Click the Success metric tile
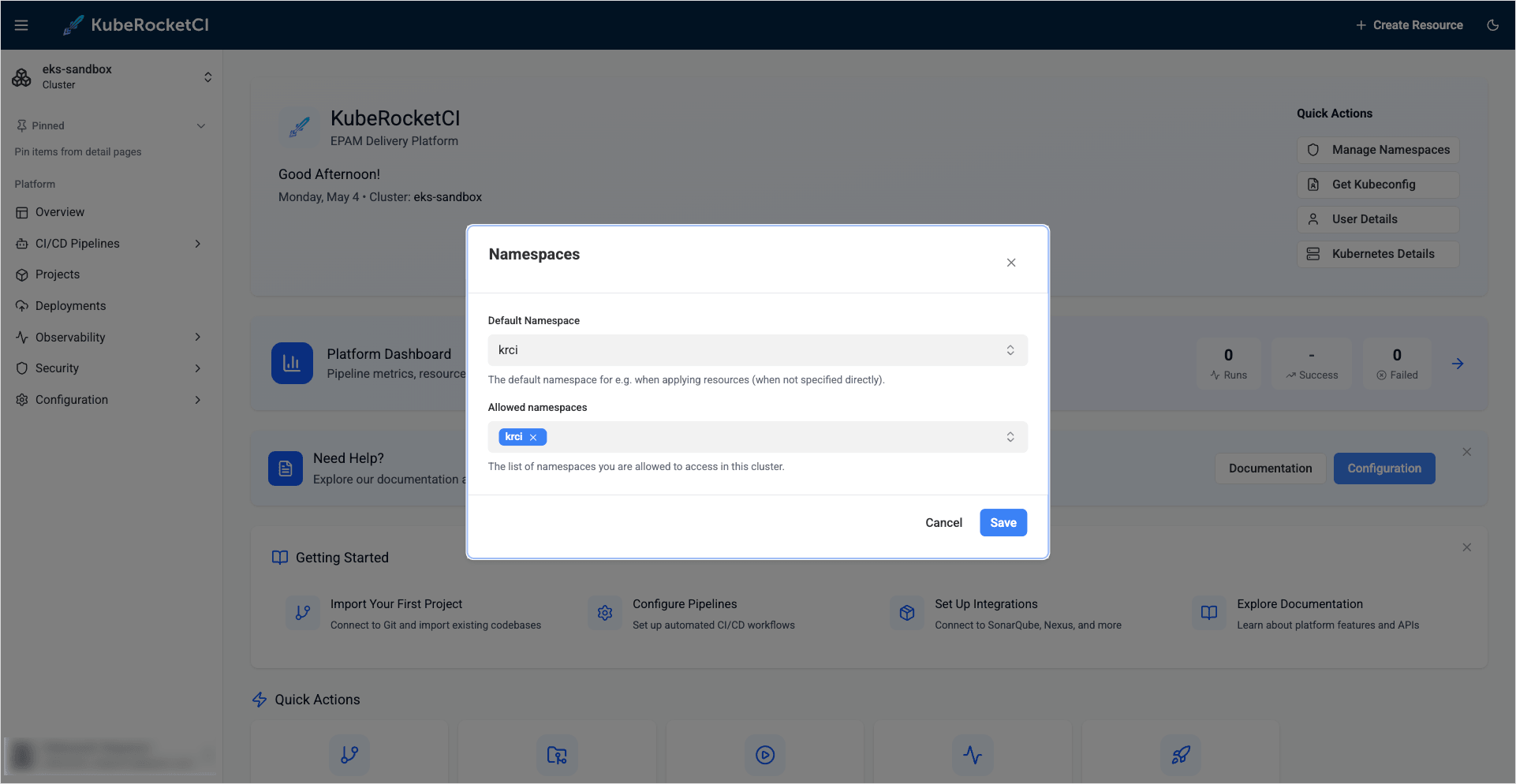 [1312, 364]
